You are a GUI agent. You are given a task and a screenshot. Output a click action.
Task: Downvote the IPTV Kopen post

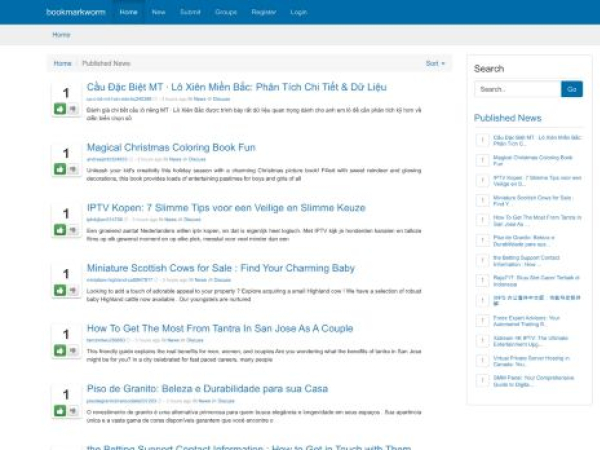pos(73,230)
